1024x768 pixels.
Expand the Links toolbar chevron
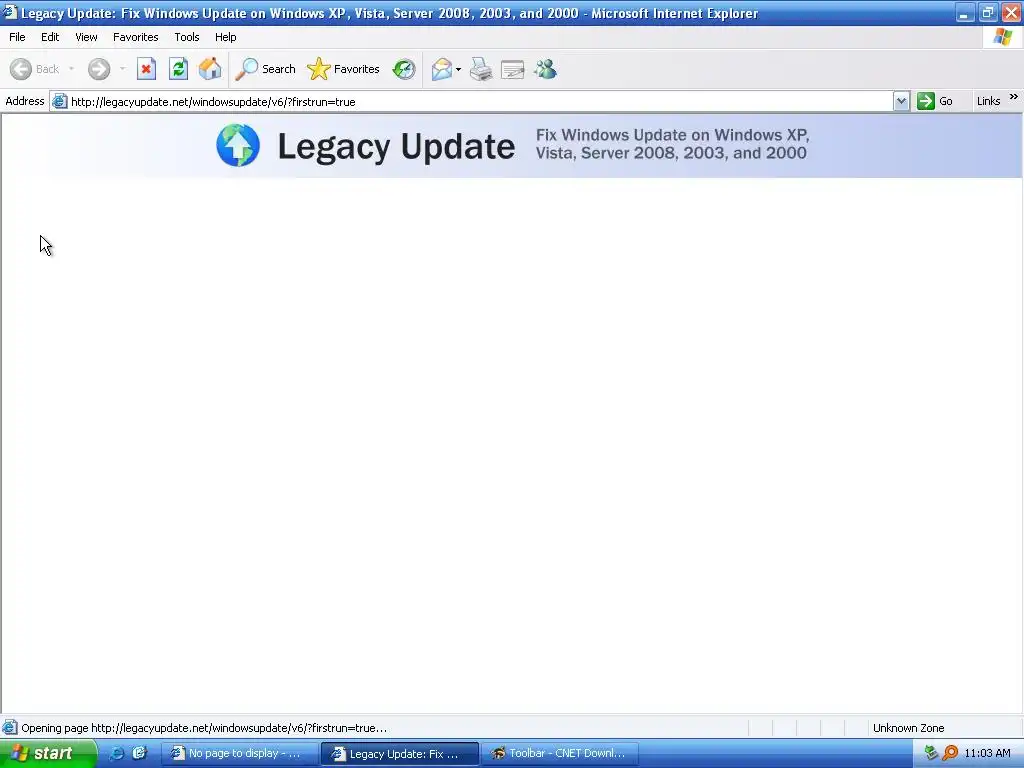coord(1014,97)
